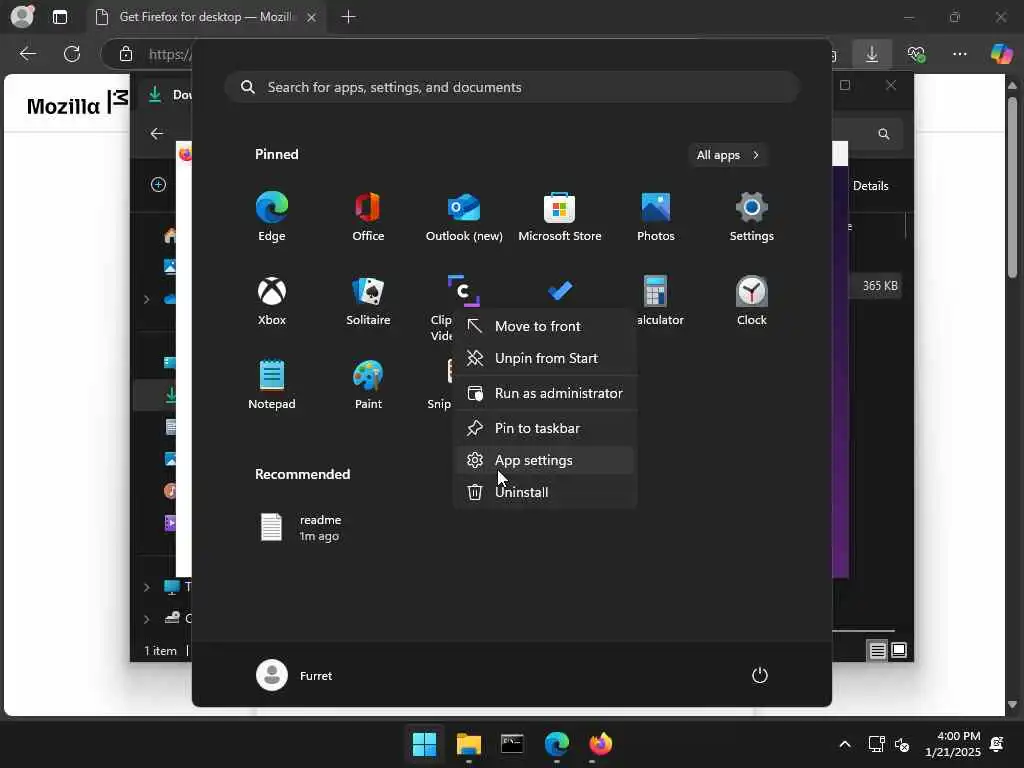Switch File Explorer to details view

click(x=877, y=650)
